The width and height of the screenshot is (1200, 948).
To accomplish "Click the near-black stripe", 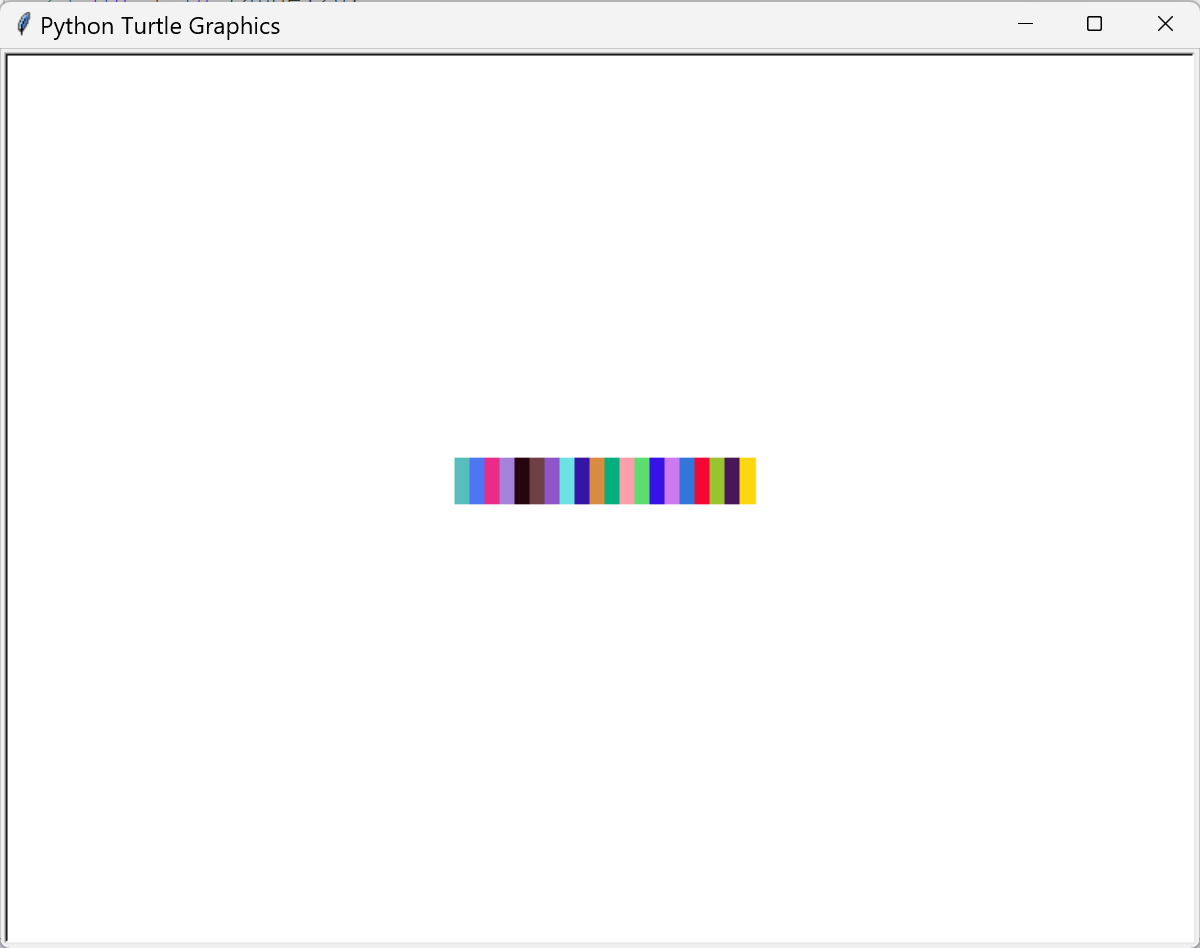I will pyautogui.click(x=522, y=481).
